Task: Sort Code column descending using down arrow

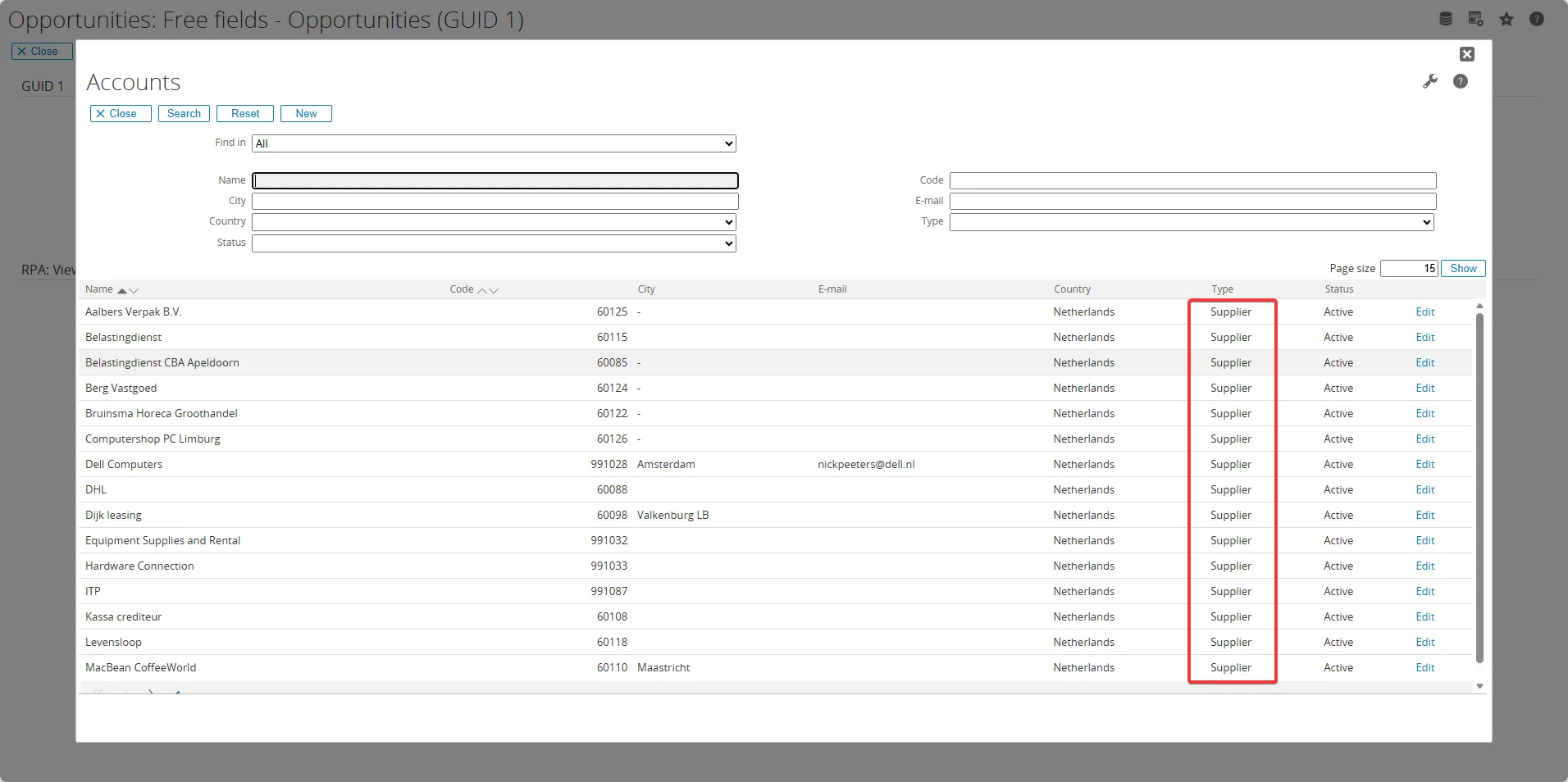Action: 494,290
